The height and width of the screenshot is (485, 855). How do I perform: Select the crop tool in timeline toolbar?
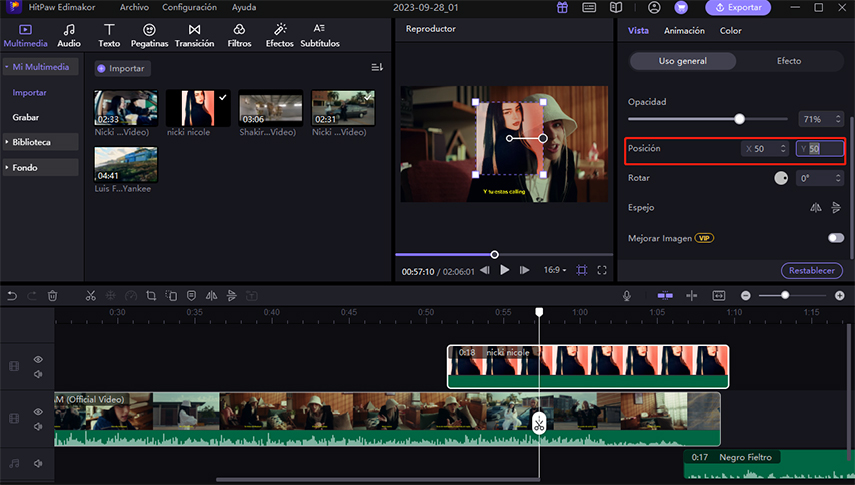(151, 296)
